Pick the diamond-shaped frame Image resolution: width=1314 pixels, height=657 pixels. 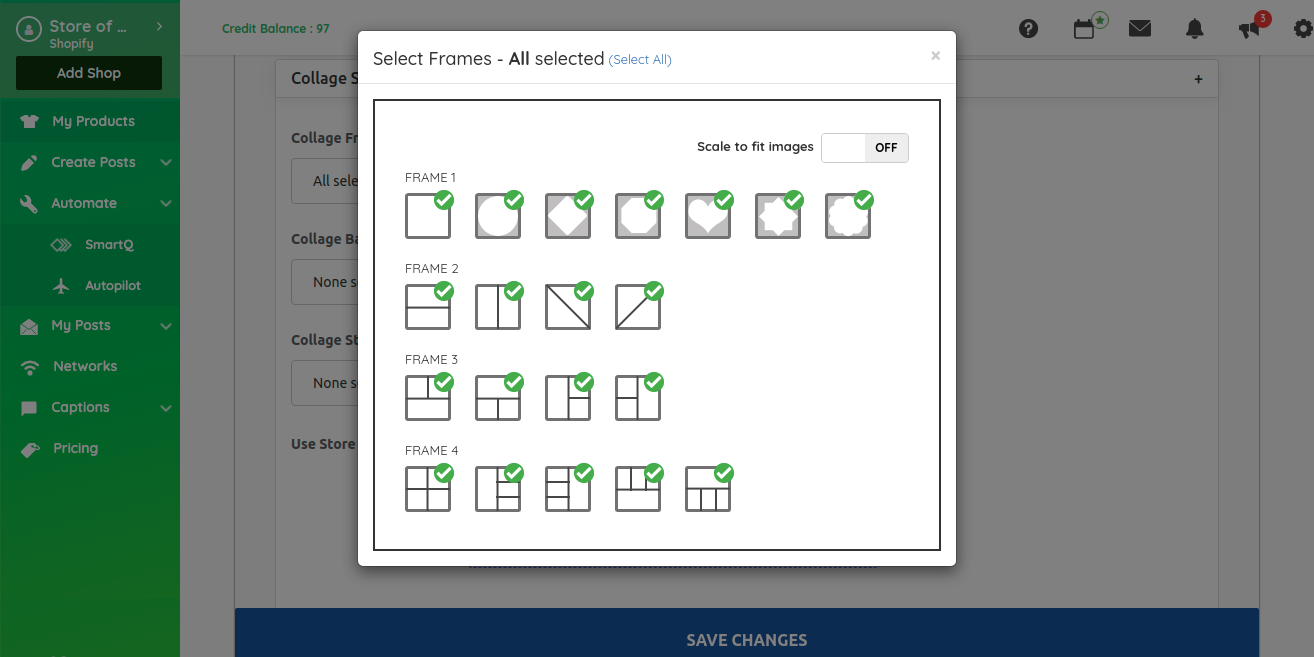567,216
